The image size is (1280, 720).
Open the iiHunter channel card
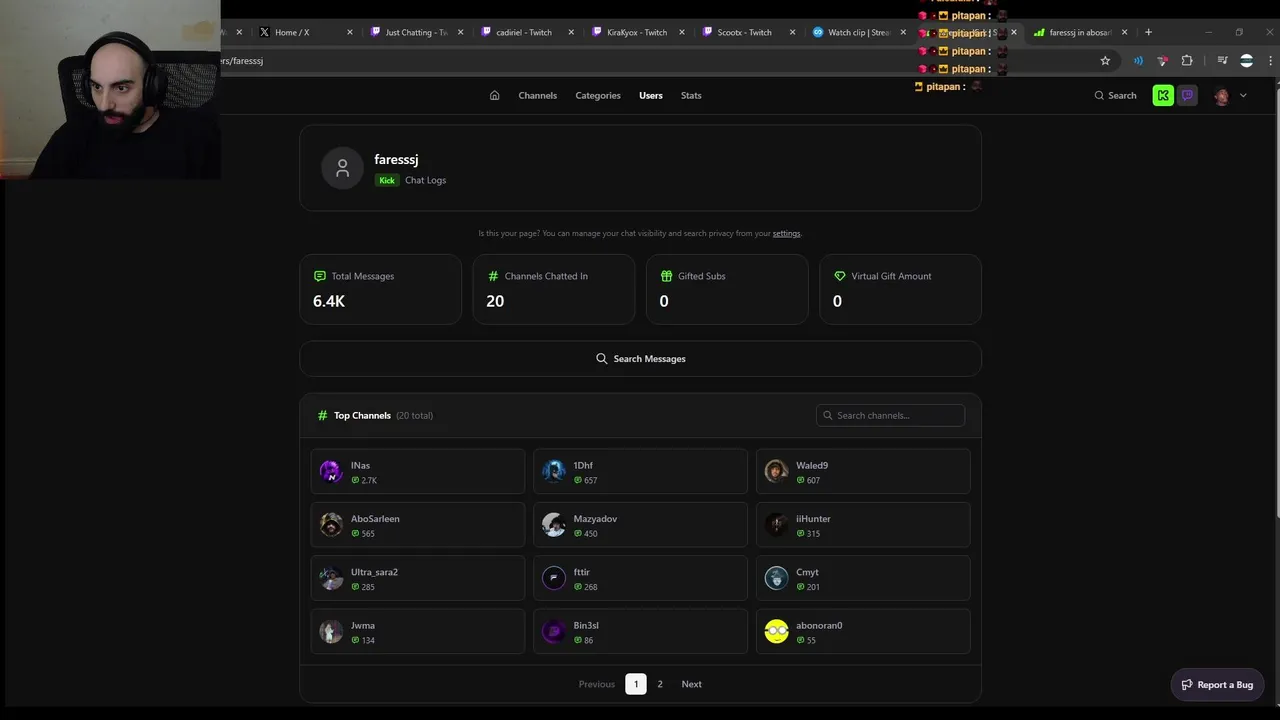tap(863, 525)
